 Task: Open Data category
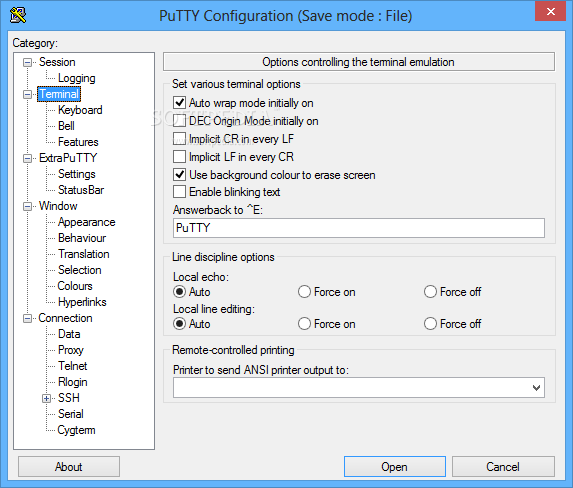click(69, 334)
